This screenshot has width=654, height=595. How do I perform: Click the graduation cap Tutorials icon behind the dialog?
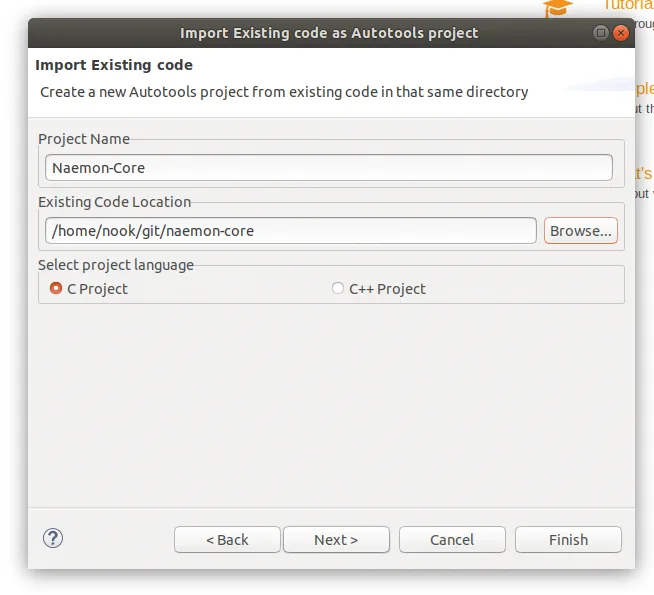tap(558, 8)
